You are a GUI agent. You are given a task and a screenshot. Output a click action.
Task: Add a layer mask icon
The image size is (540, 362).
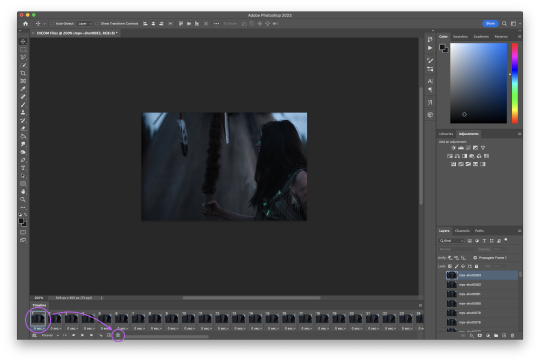(x=480, y=335)
